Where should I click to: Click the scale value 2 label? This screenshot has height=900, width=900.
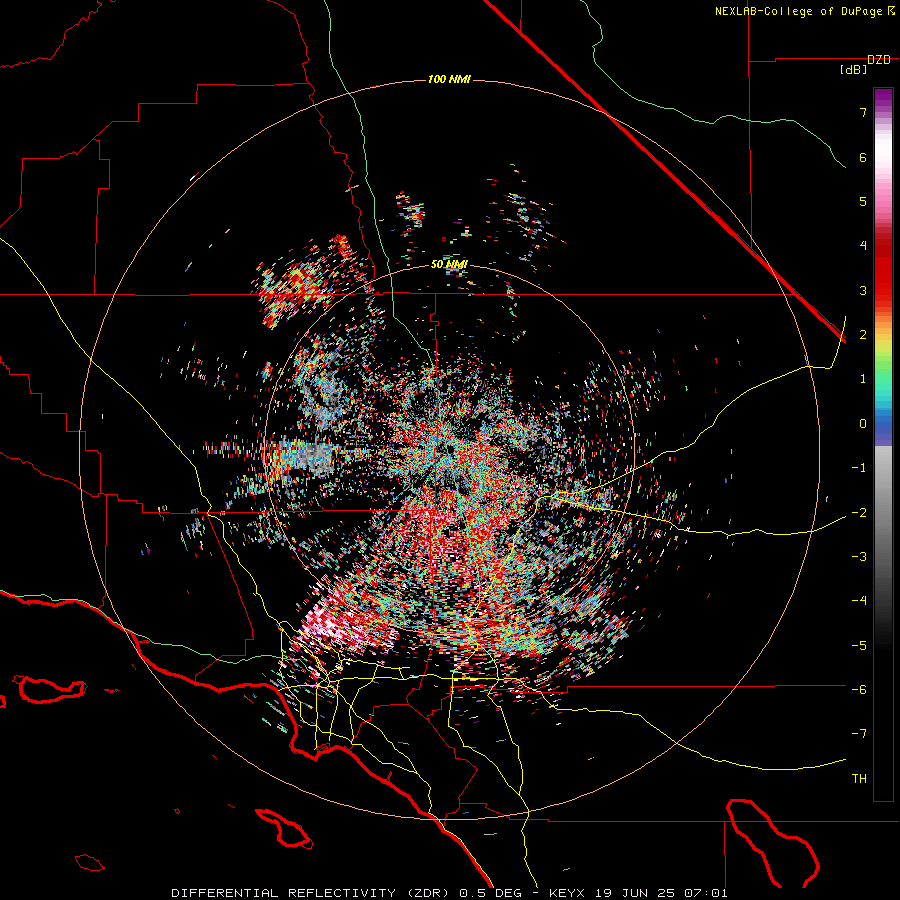click(863, 335)
